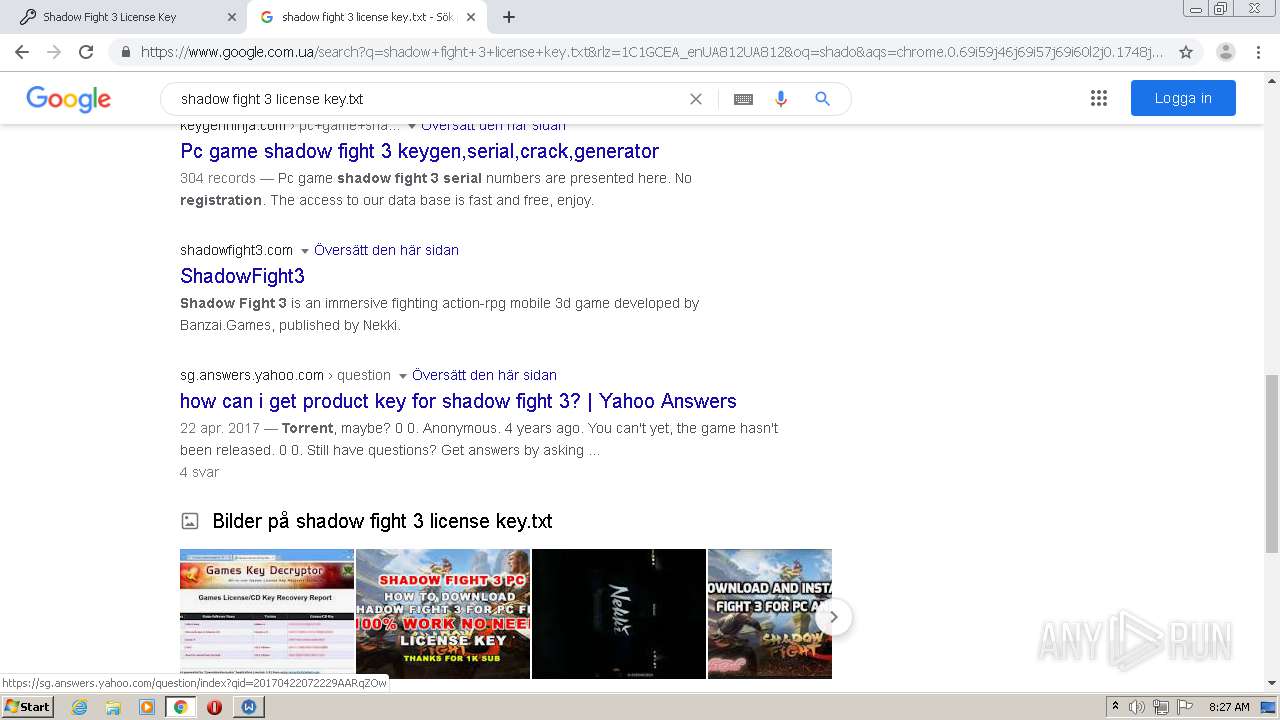Click the page vertical scrollbar thumb
Image resolution: width=1280 pixels, height=720 pixels.
click(x=1271, y=464)
